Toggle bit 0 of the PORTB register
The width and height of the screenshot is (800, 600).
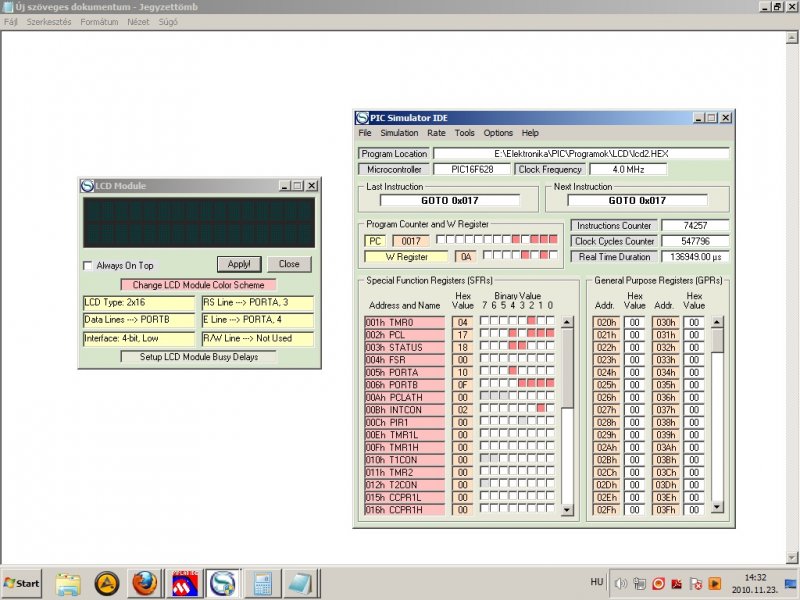point(550,383)
